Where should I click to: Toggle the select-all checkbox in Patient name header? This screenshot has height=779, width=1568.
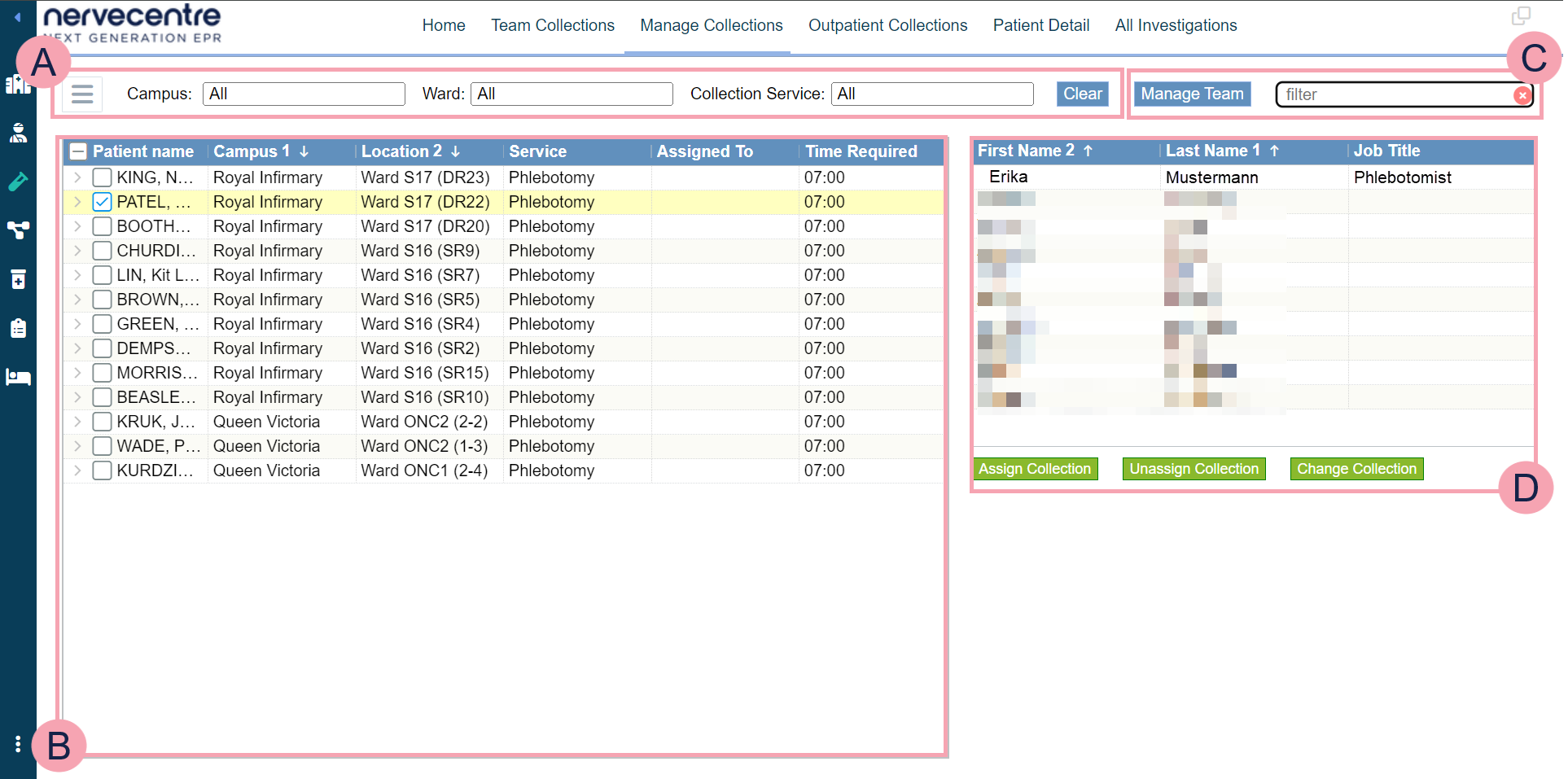(78, 151)
